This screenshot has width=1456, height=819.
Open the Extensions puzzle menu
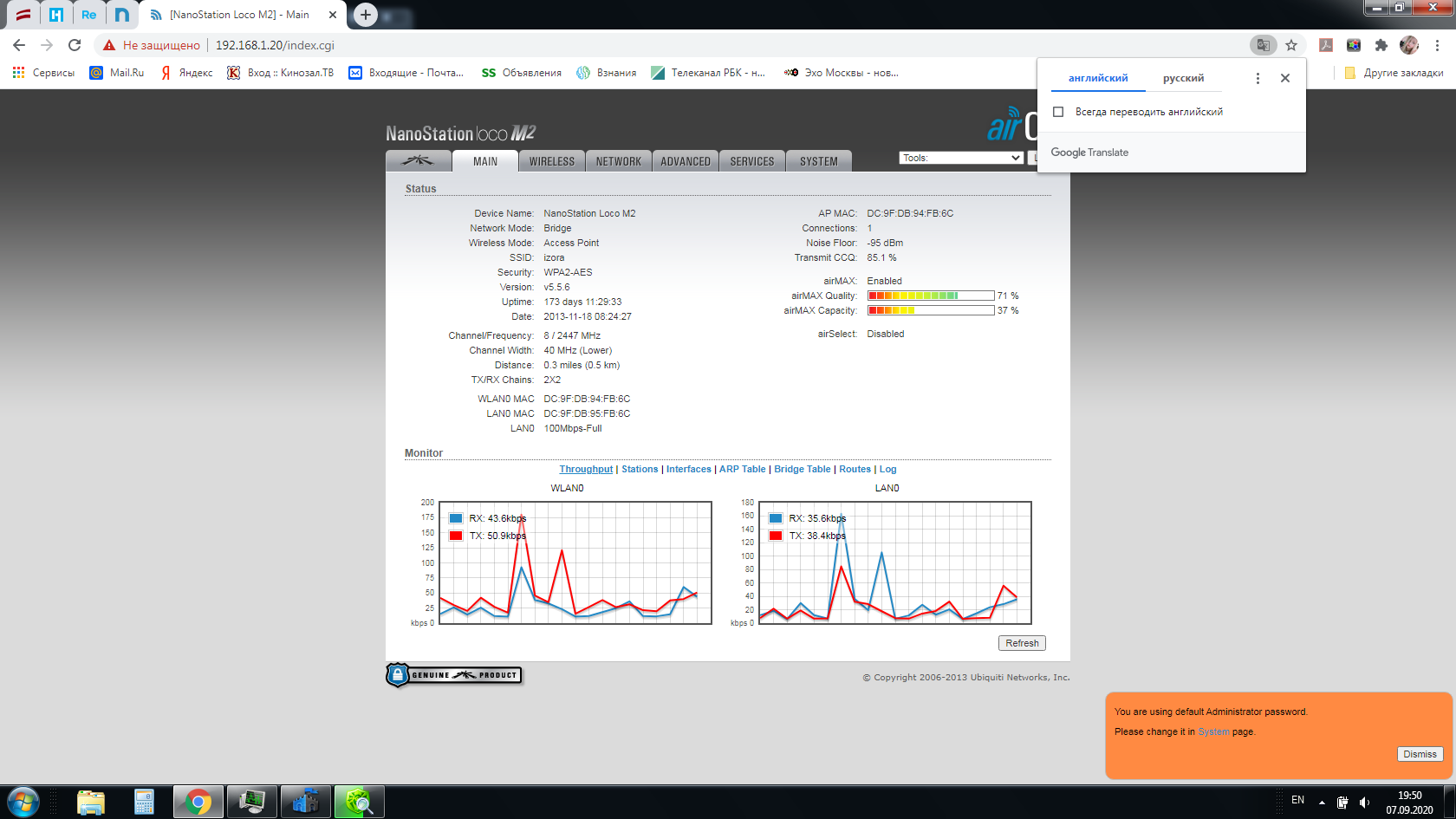coord(1381,45)
